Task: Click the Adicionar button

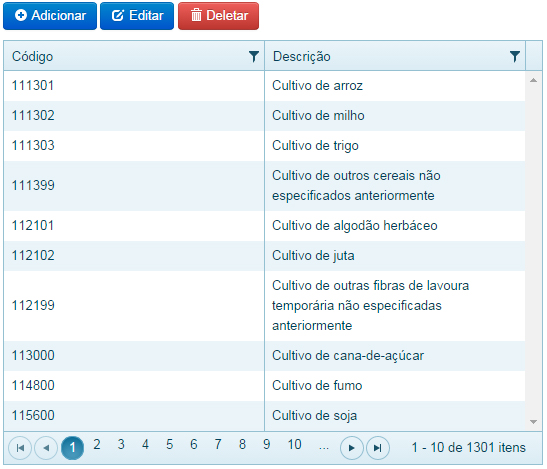Action: coord(50,16)
